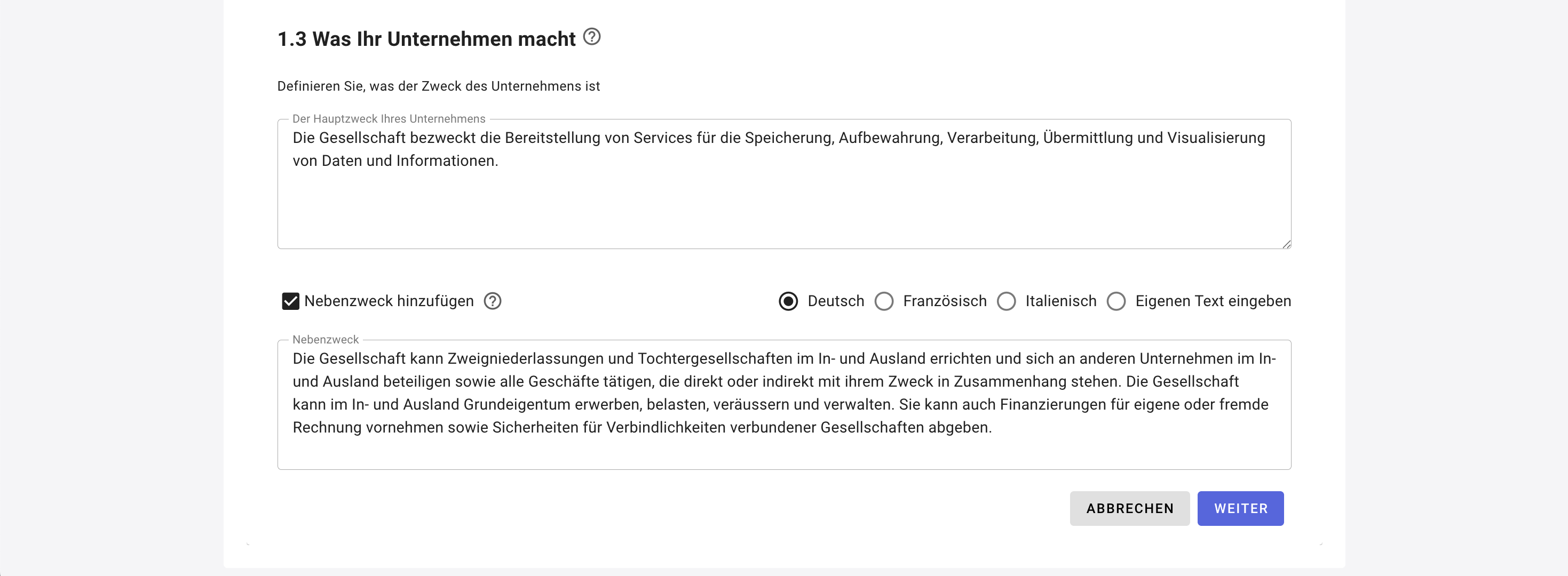
Task: Click the small 'Nebenzweck' field legend
Action: point(325,339)
